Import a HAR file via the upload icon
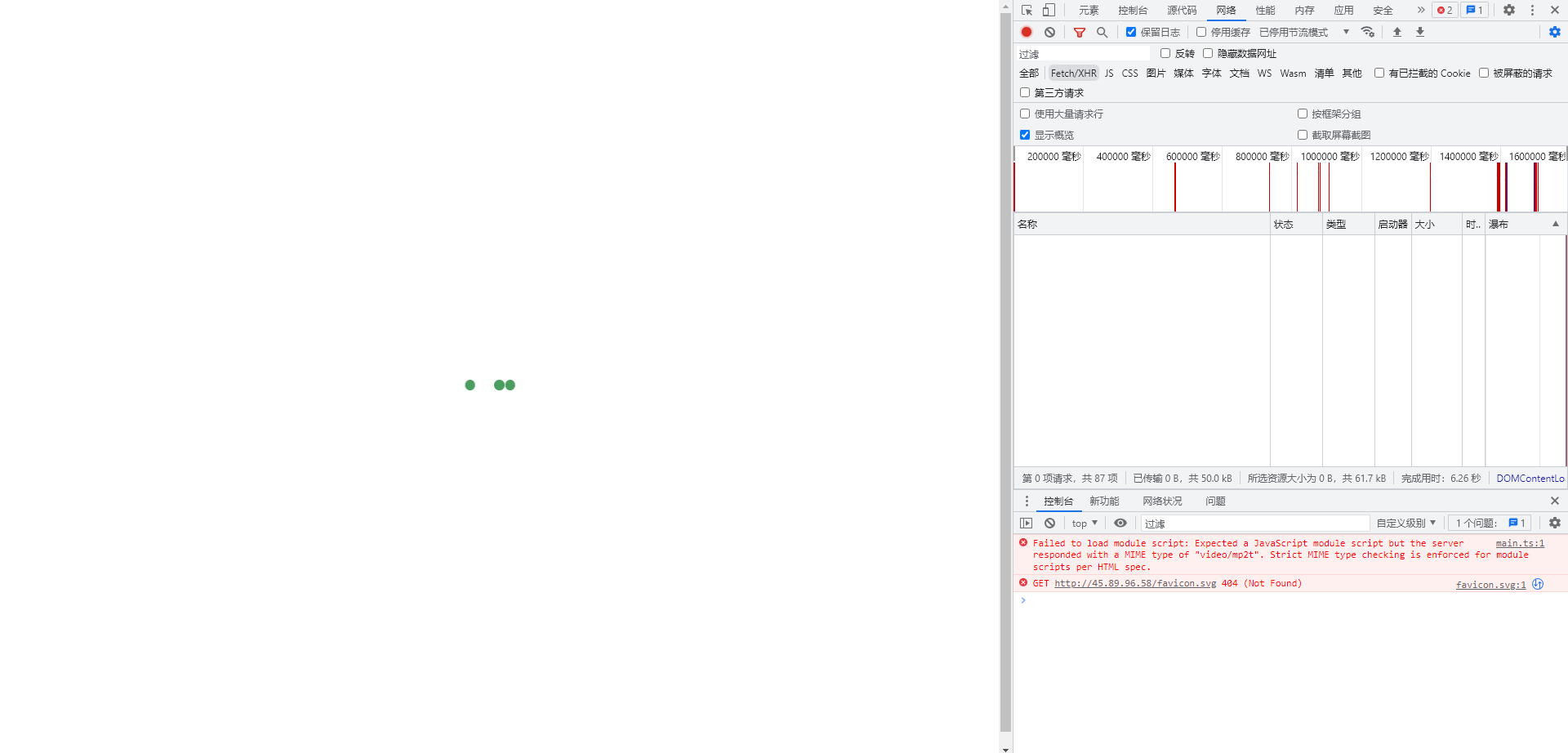Screen dimensions: 1568x753 (x=1396, y=32)
